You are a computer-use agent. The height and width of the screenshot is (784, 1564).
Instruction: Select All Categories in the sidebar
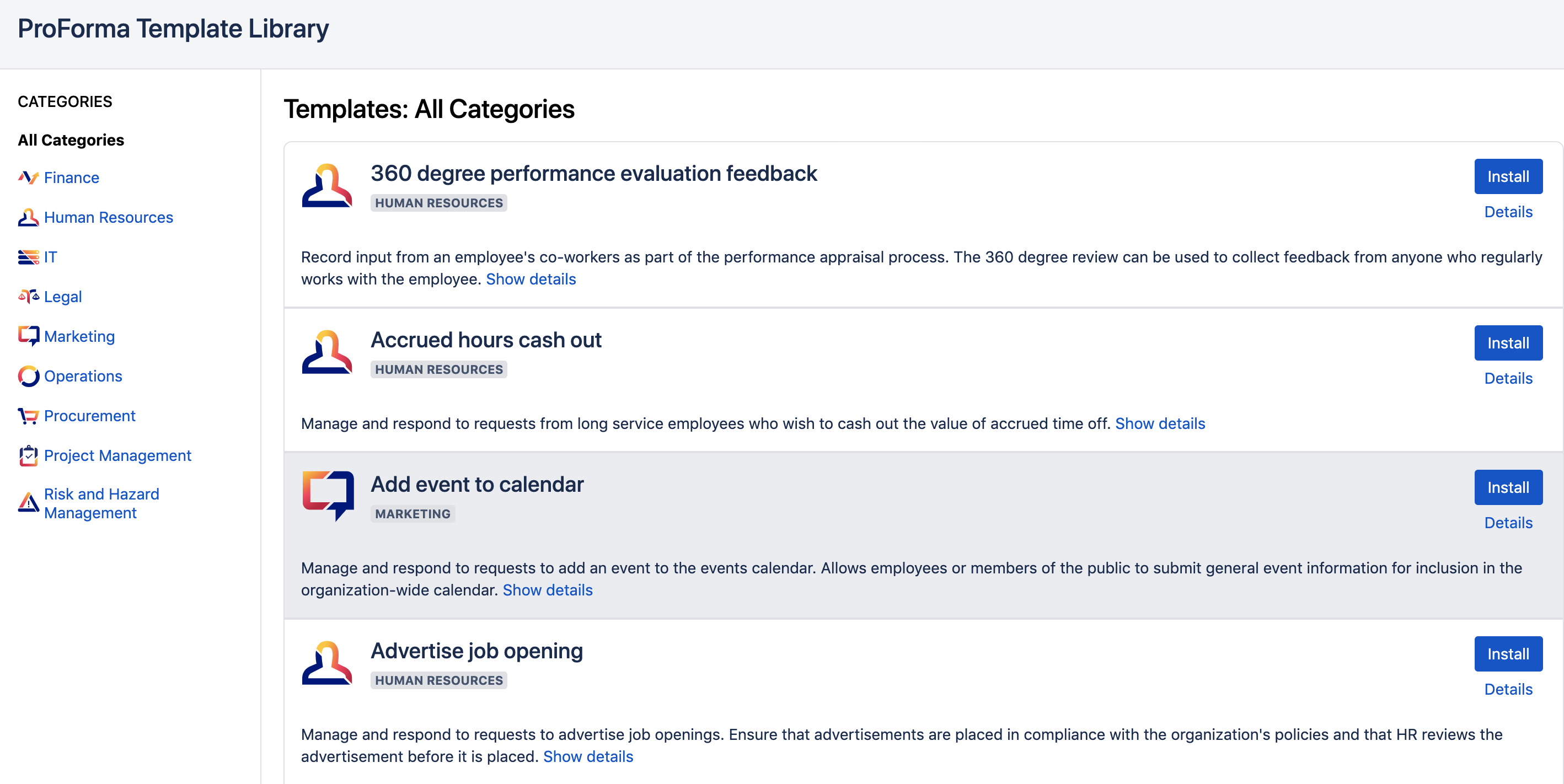point(71,140)
